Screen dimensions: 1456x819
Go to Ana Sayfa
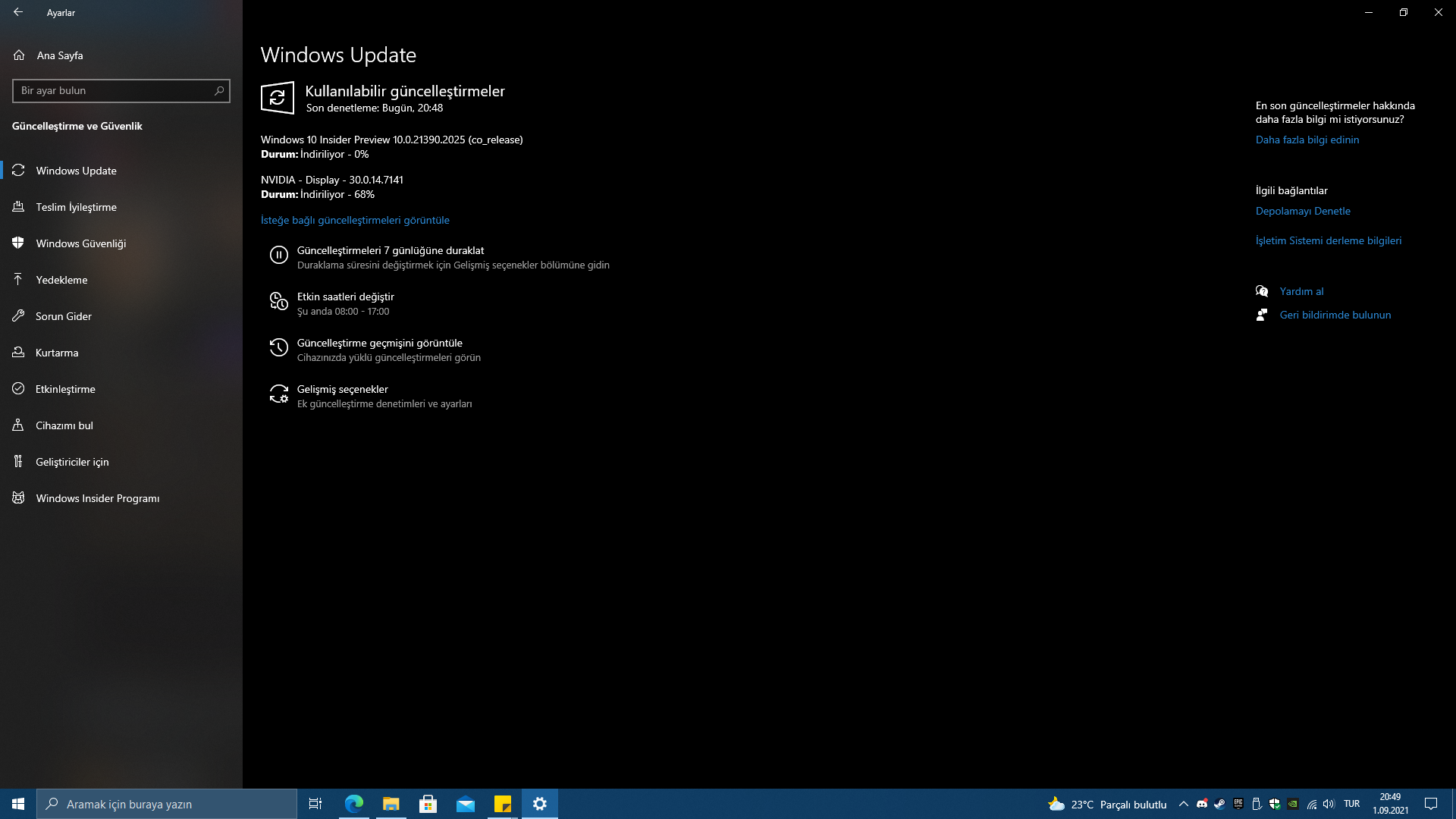click(59, 55)
